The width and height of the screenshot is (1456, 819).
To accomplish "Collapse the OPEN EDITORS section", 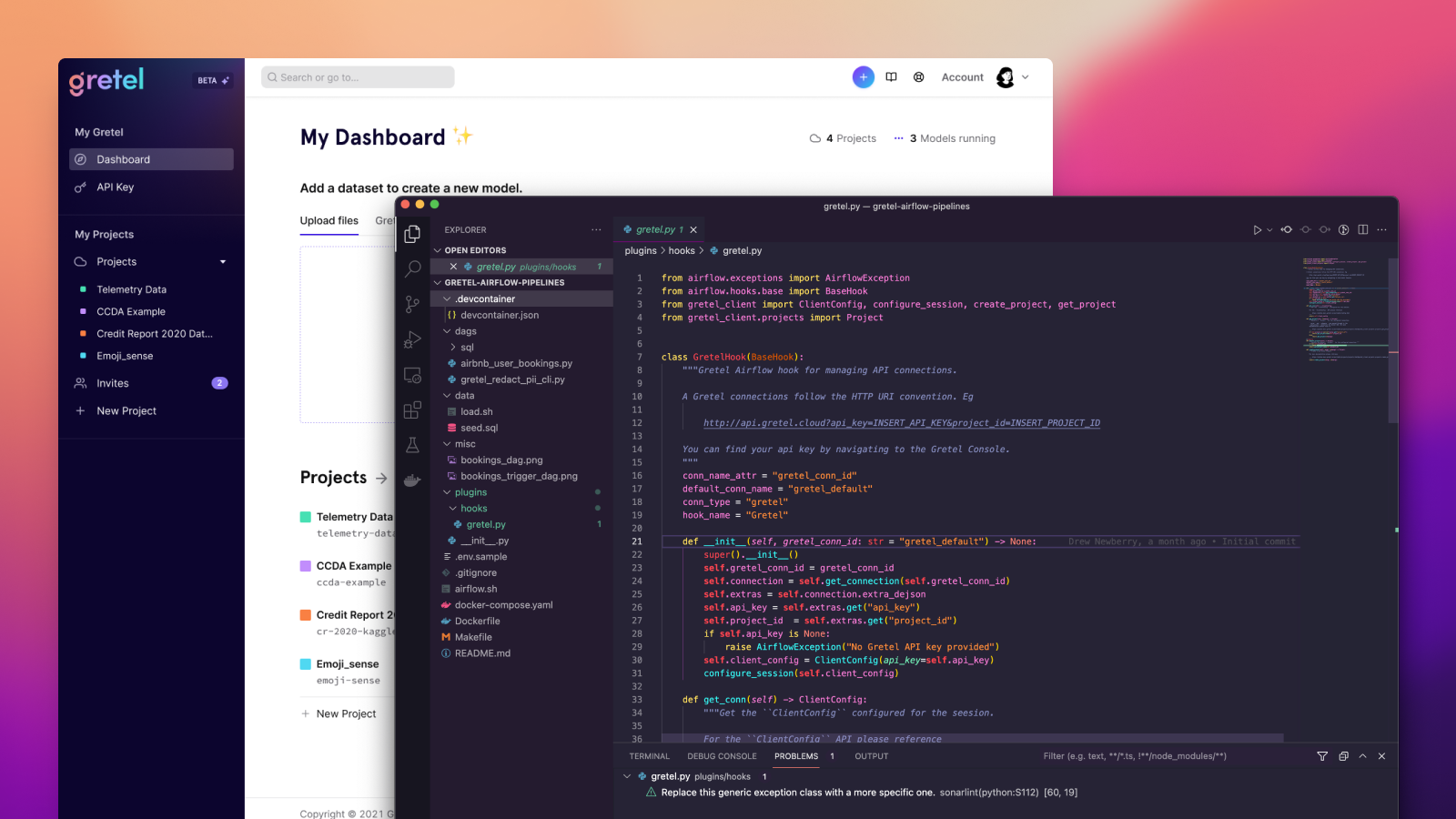I will point(438,250).
